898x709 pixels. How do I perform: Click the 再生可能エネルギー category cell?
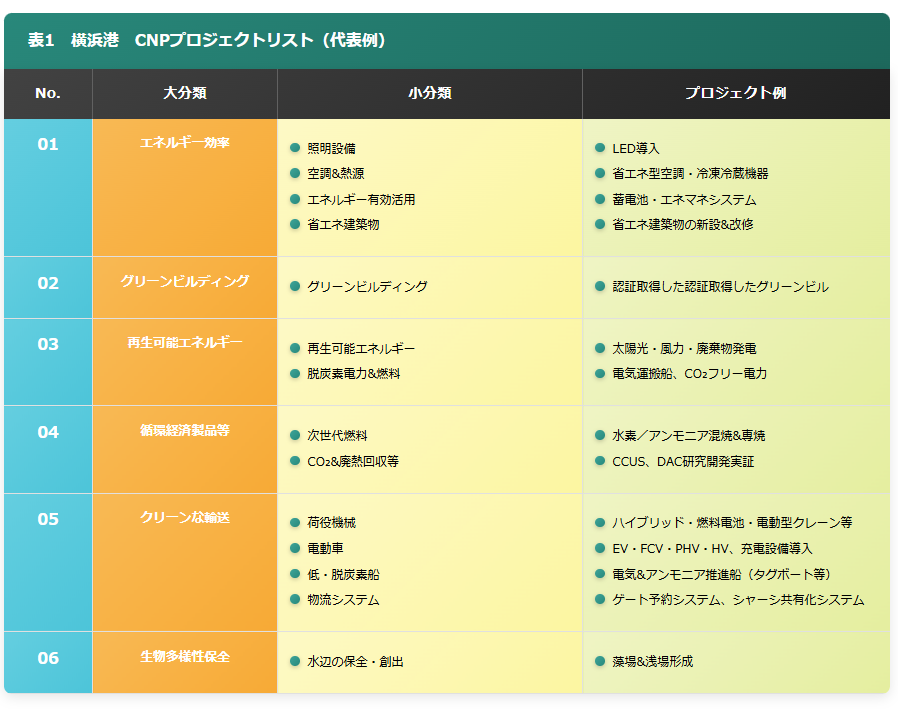coord(185,342)
